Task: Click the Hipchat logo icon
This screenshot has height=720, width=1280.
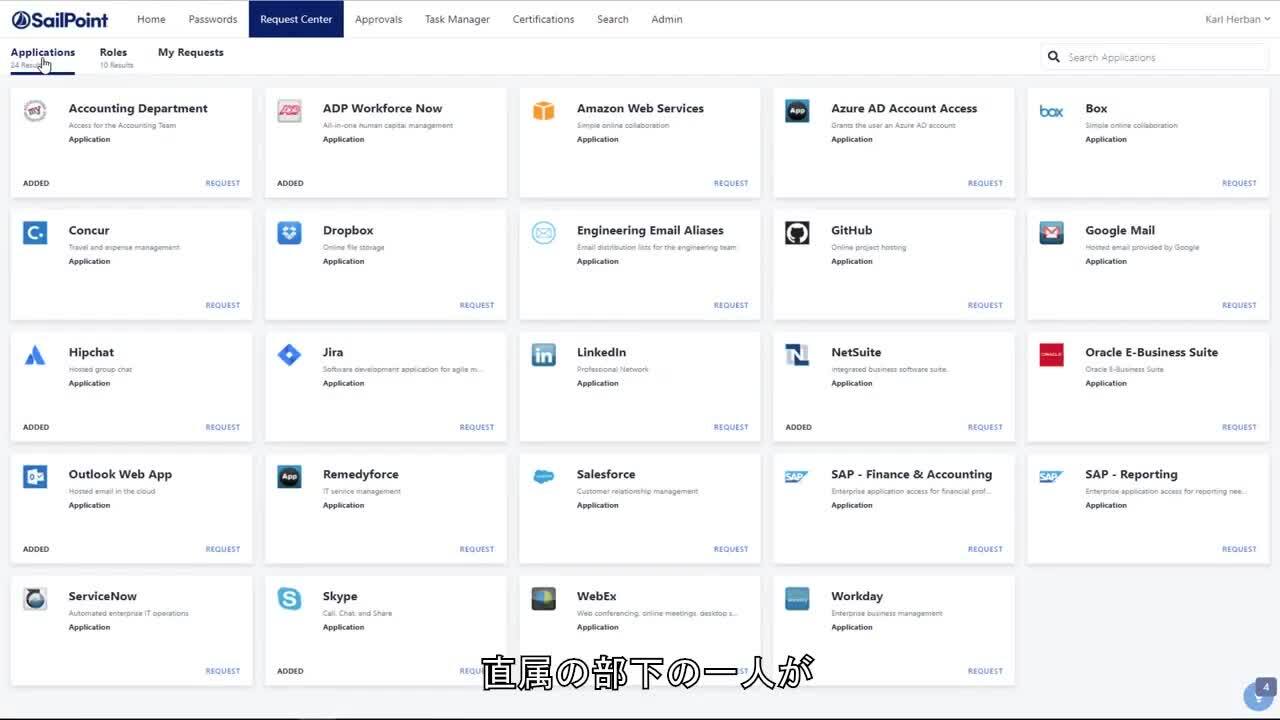Action: click(x=35, y=355)
